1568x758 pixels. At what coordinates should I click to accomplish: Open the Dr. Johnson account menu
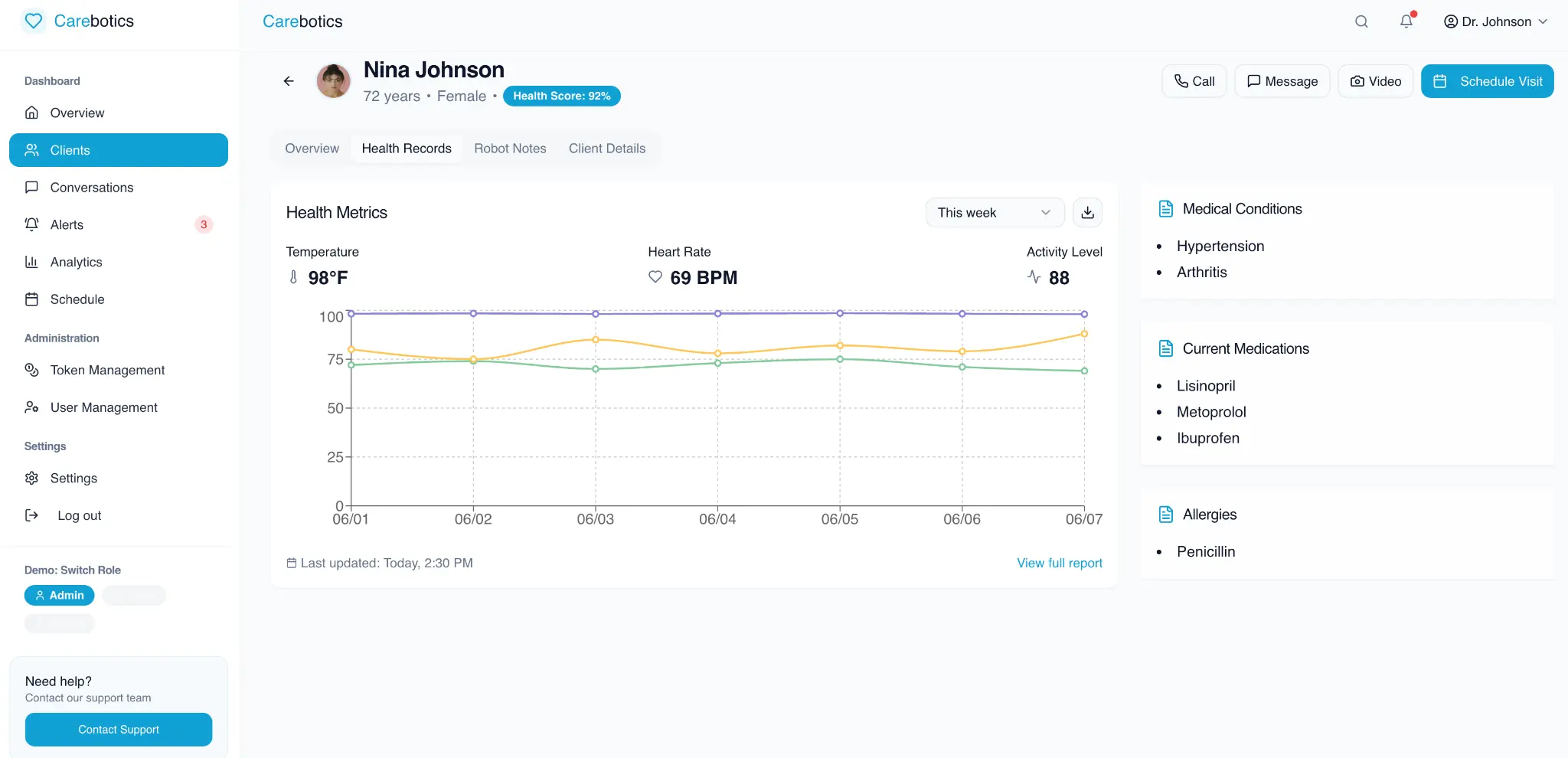tap(1494, 21)
